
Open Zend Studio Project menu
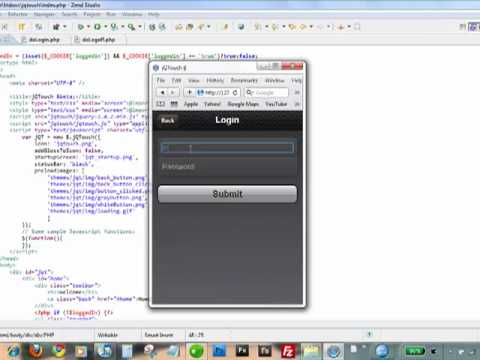(x=92, y=14)
